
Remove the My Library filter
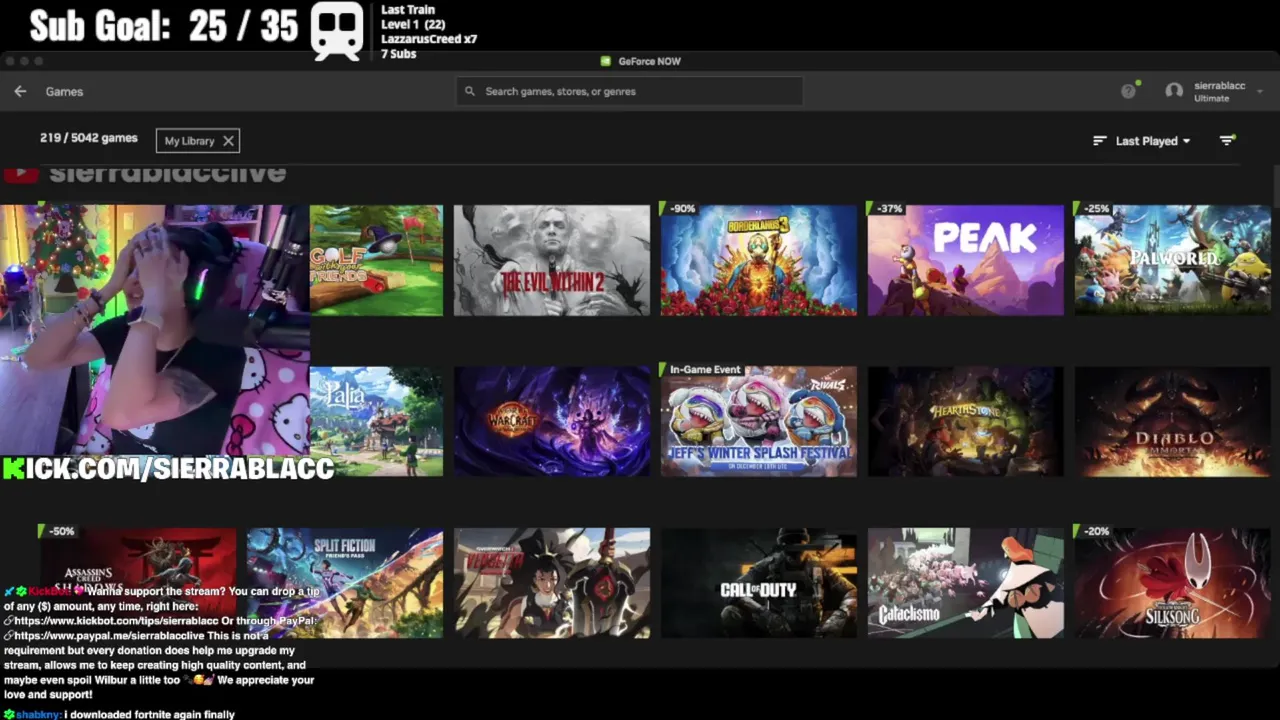(228, 141)
